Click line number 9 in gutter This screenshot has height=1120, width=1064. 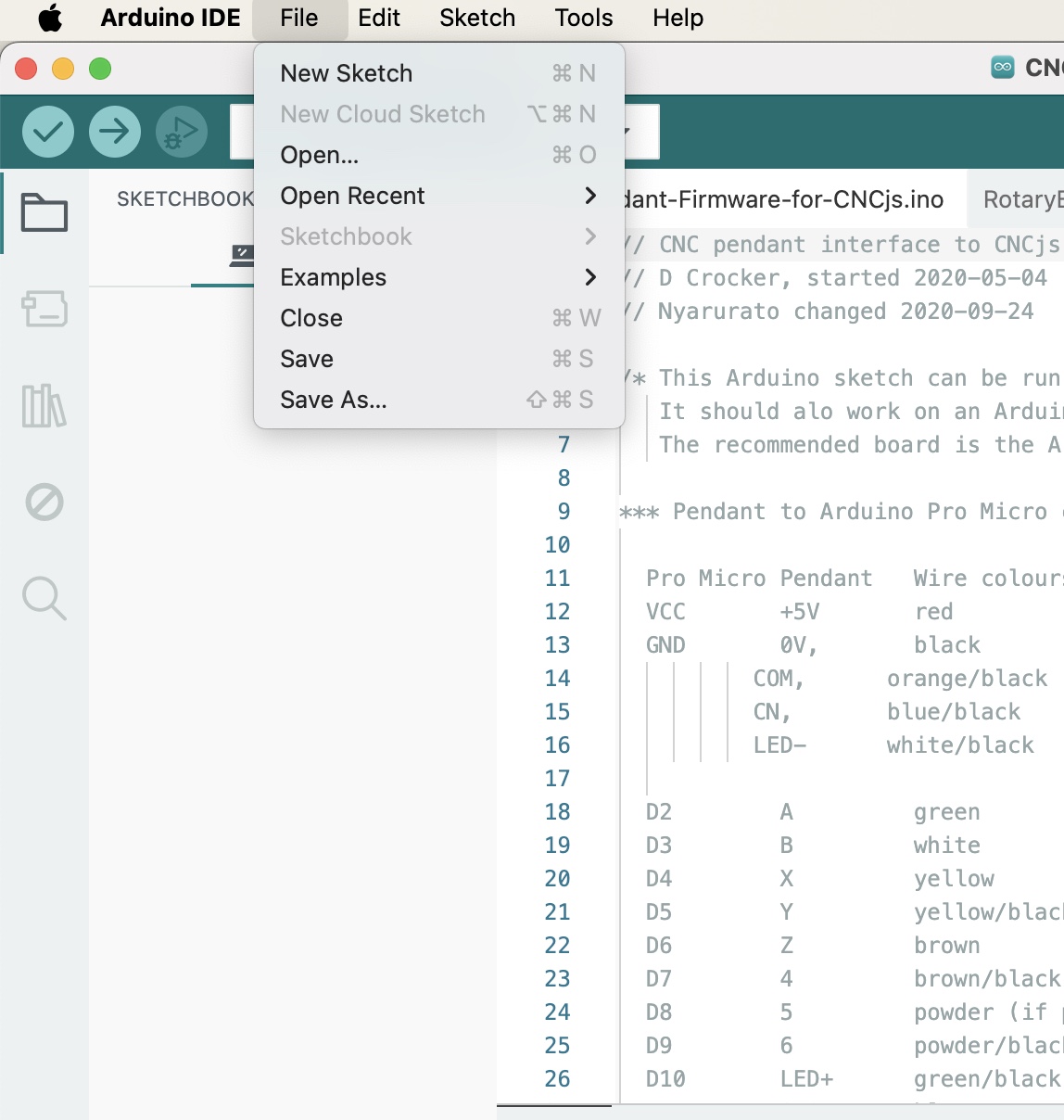pos(564,512)
